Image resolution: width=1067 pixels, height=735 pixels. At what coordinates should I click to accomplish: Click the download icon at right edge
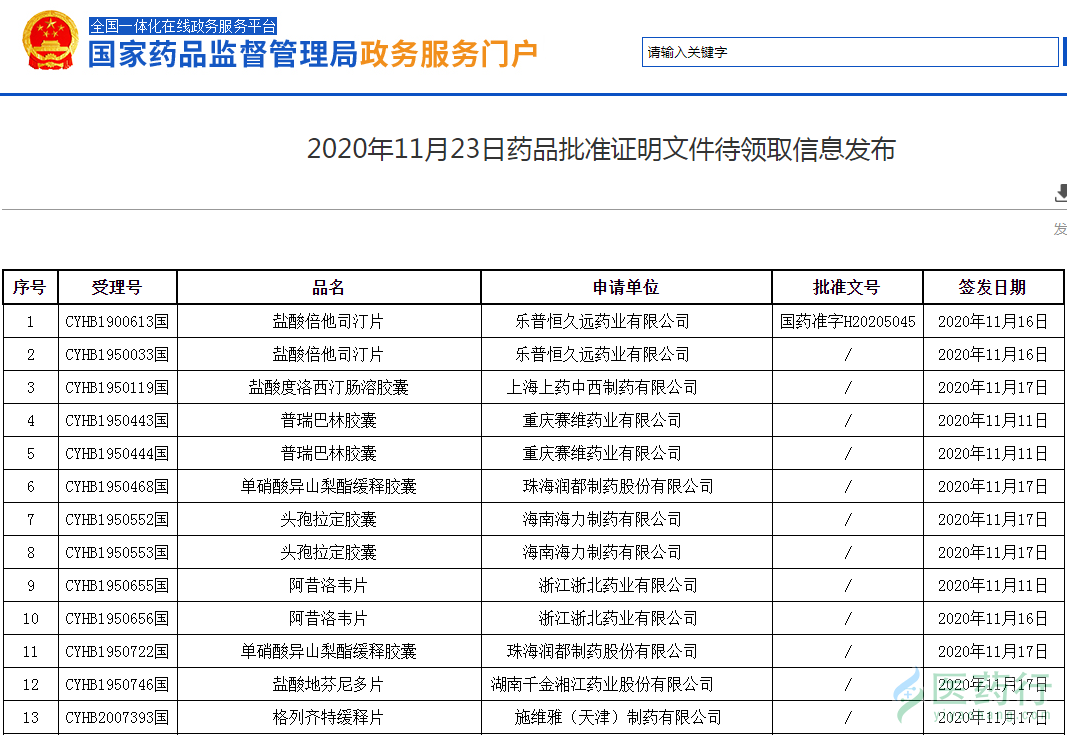[x=1061, y=193]
